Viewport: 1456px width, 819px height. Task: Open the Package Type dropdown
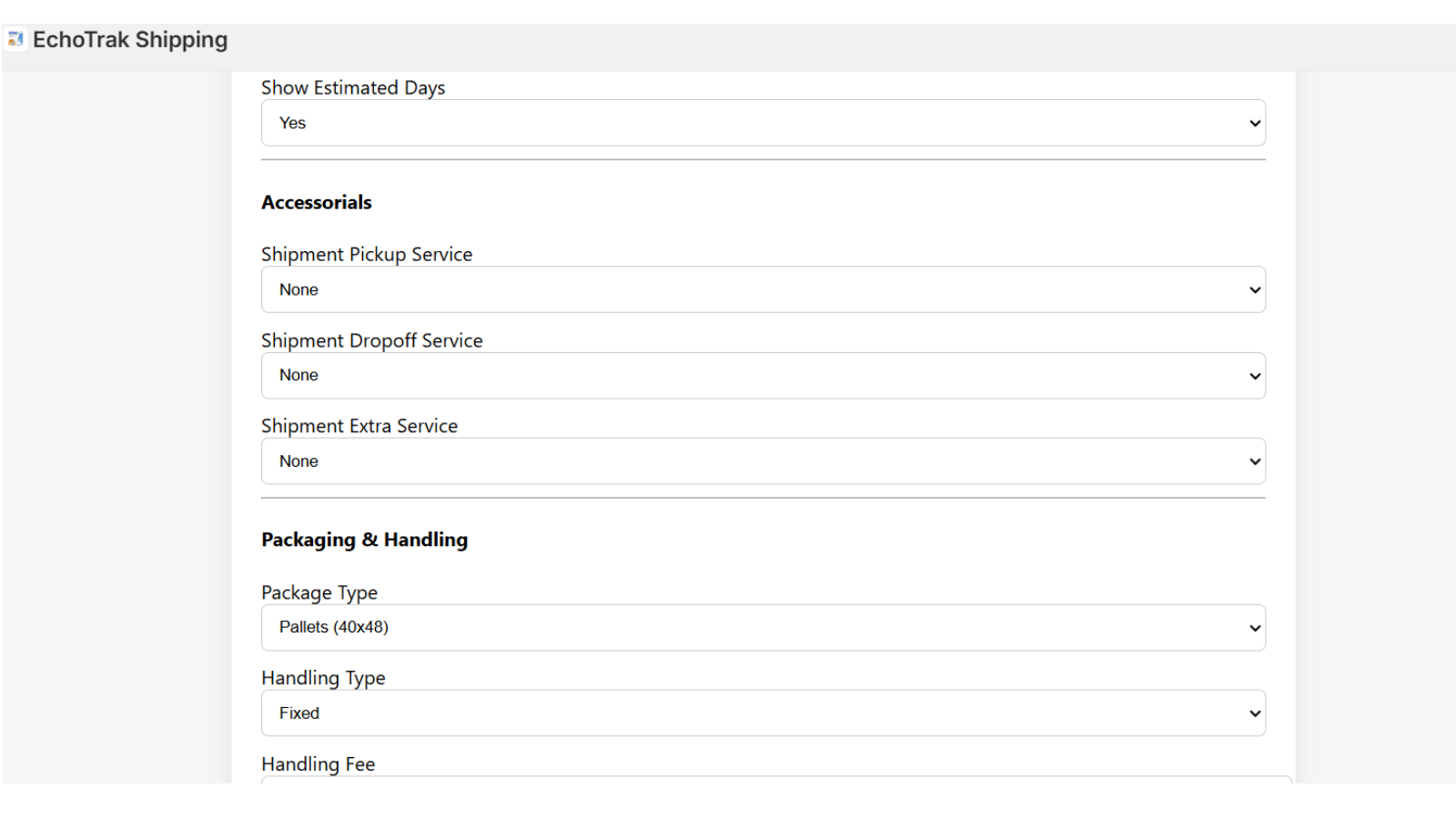tap(763, 627)
